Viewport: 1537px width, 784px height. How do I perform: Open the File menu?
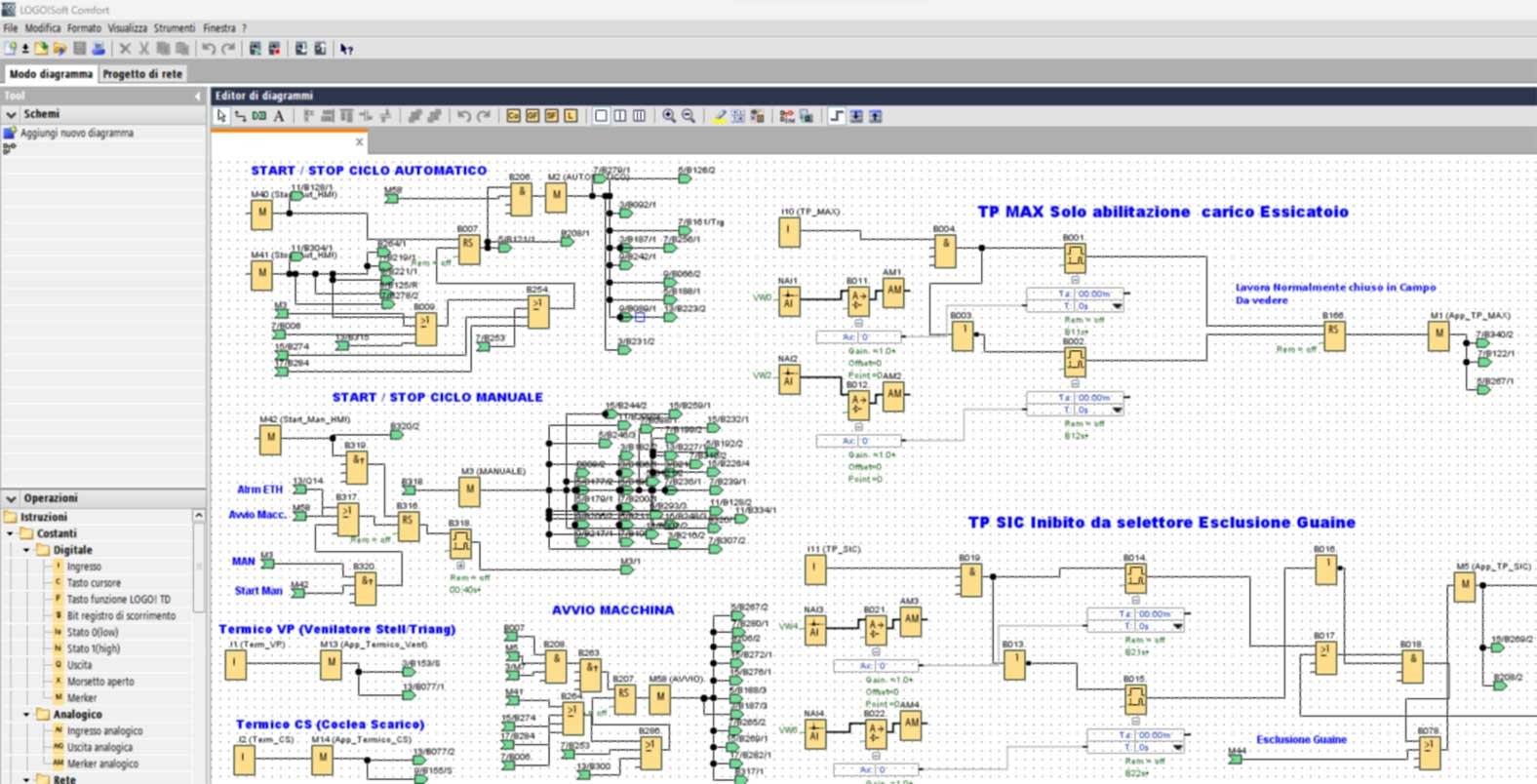11,28
